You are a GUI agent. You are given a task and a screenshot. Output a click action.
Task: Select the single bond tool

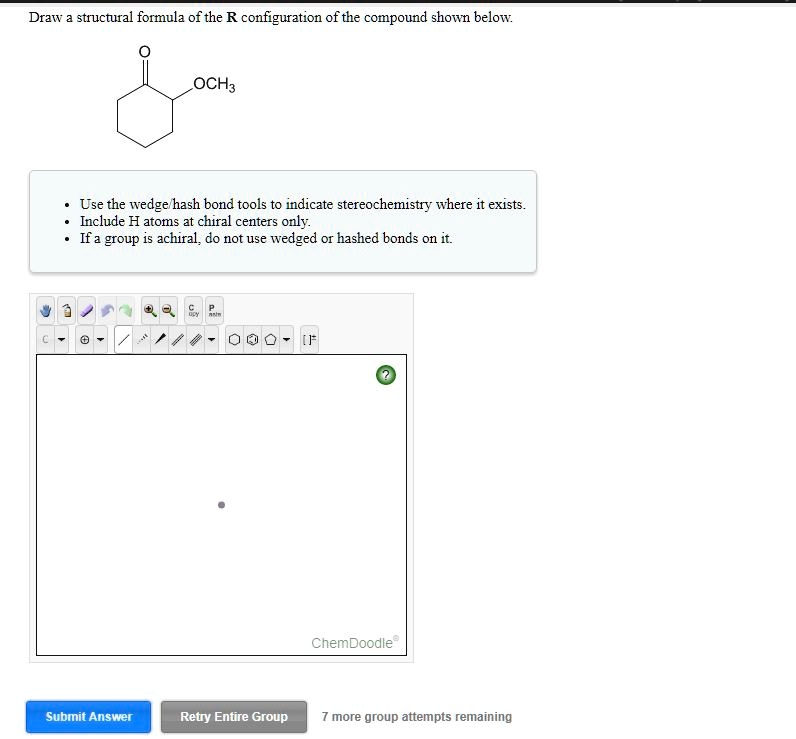124,339
